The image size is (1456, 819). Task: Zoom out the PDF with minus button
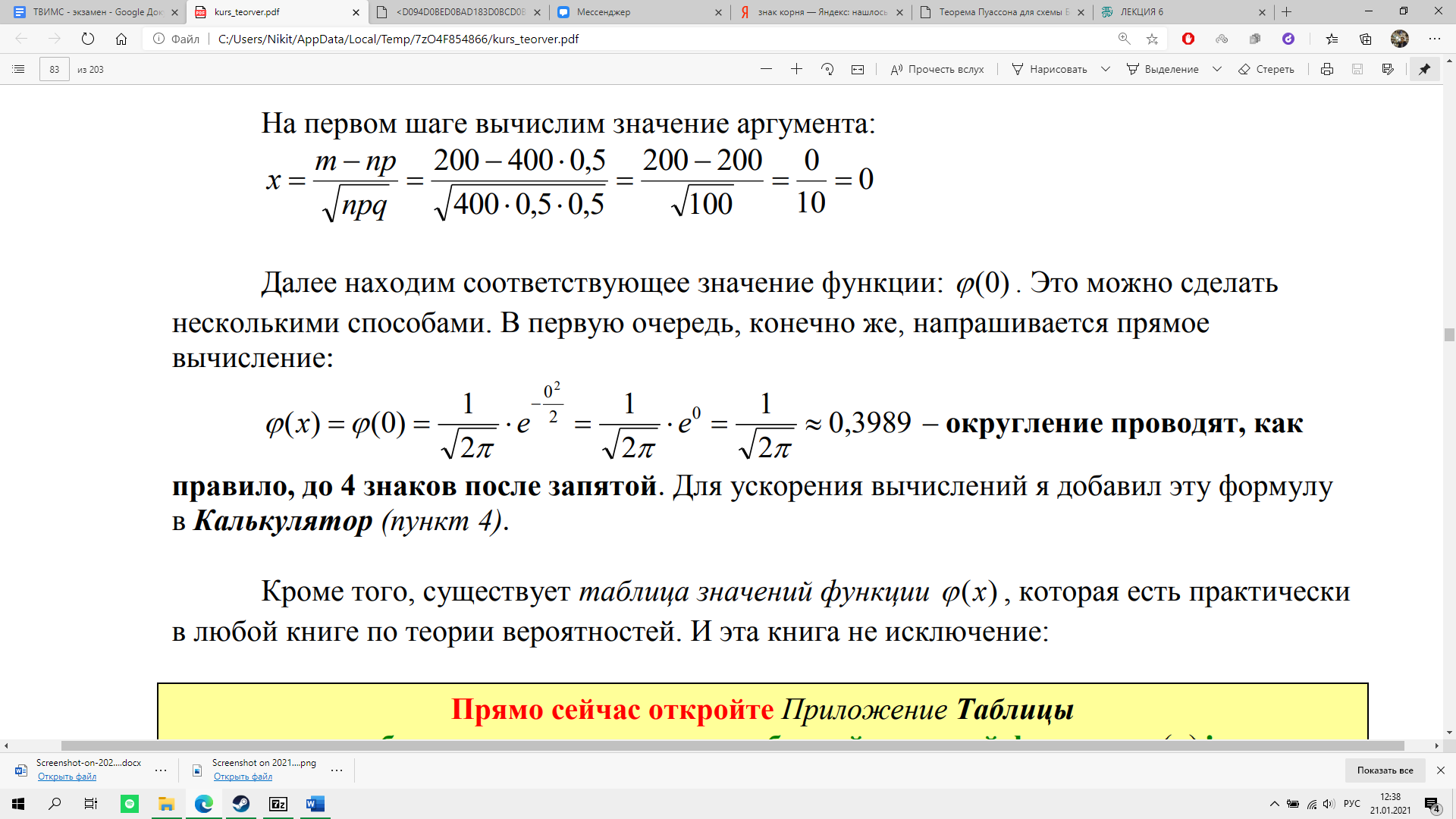tap(766, 69)
